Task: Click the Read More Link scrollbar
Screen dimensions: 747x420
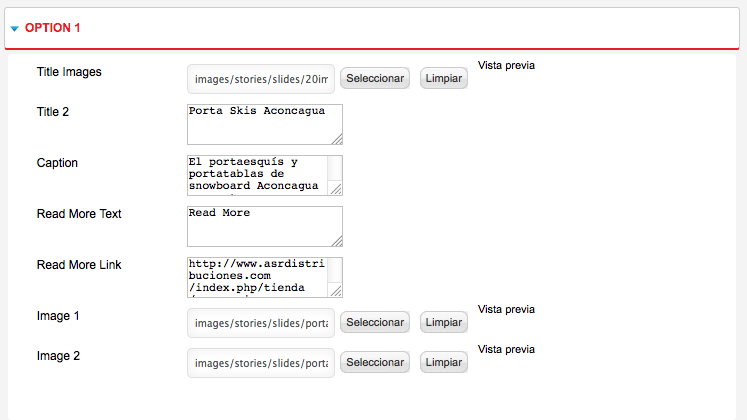Action: click(x=335, y=271)
